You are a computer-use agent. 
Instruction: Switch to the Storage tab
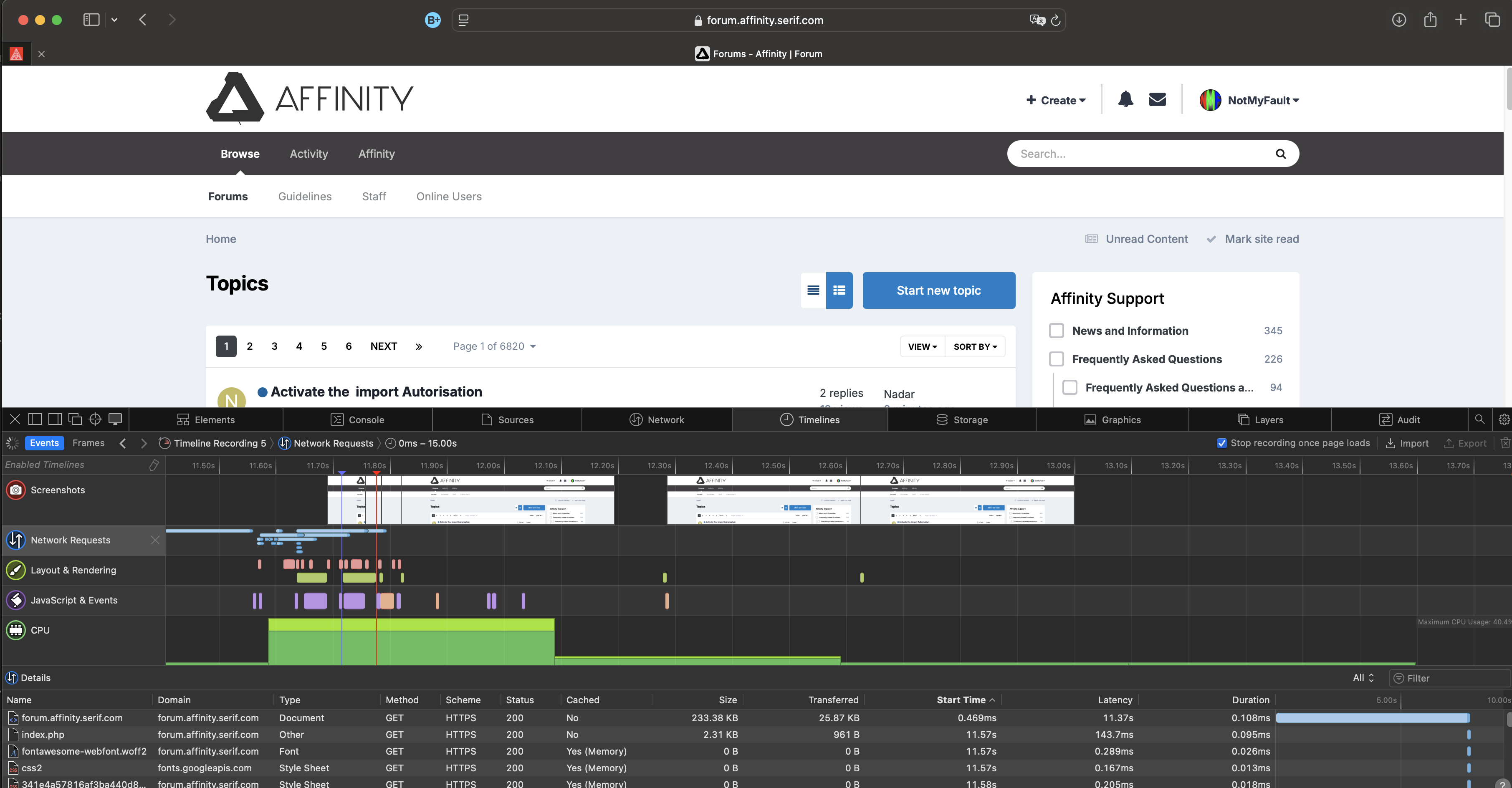click(962, 419)
